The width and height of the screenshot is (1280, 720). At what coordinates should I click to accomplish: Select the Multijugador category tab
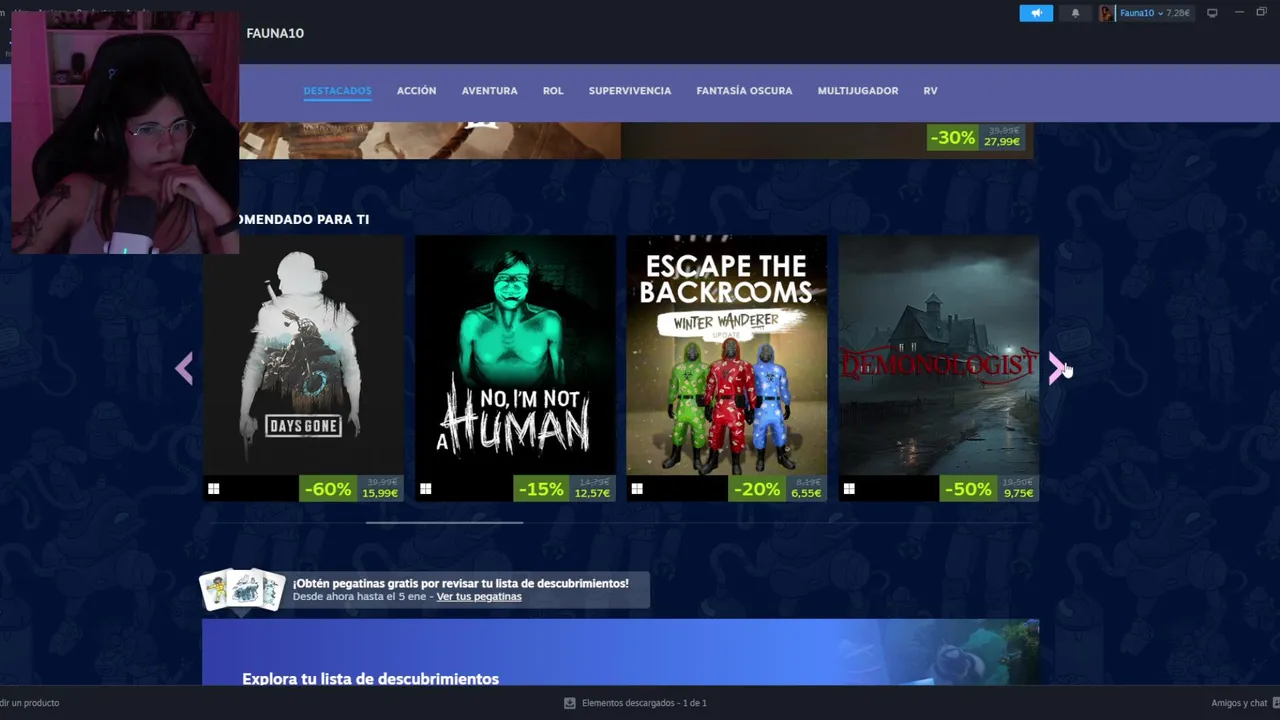point(857,91)
